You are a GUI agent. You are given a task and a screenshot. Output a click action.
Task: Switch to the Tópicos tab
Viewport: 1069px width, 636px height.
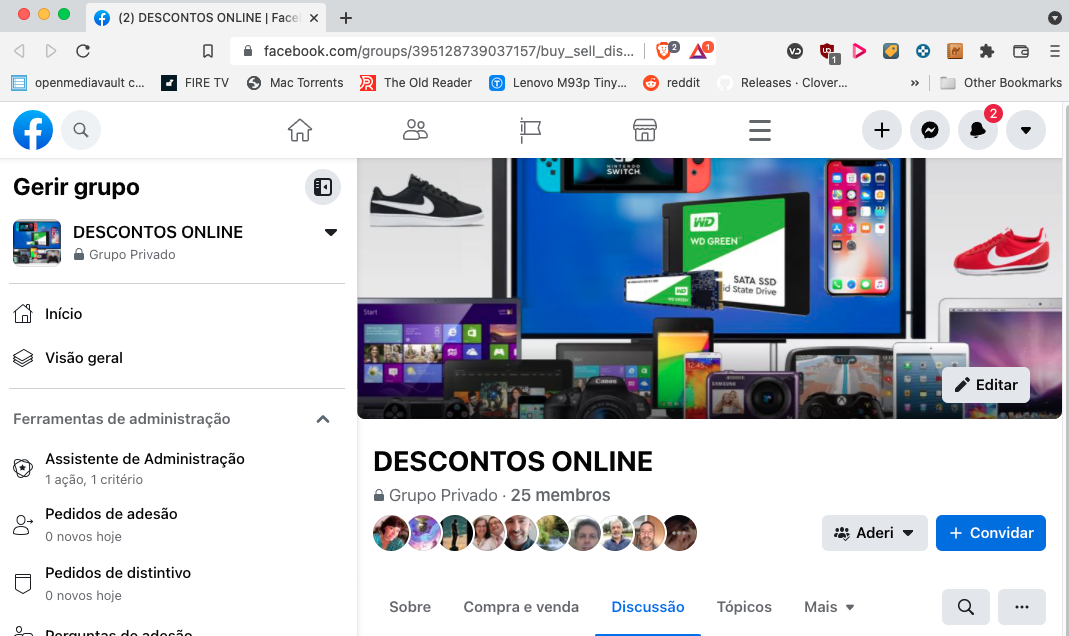click(x=744, y=607)
